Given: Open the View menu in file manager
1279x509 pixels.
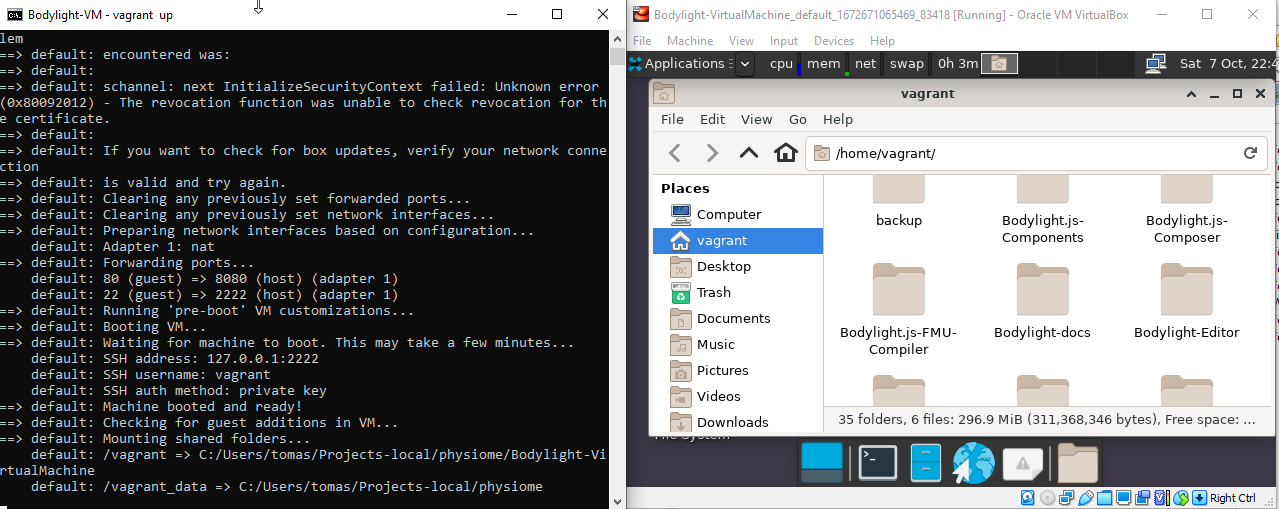Looking at the screenshot, I should point(756,119).
